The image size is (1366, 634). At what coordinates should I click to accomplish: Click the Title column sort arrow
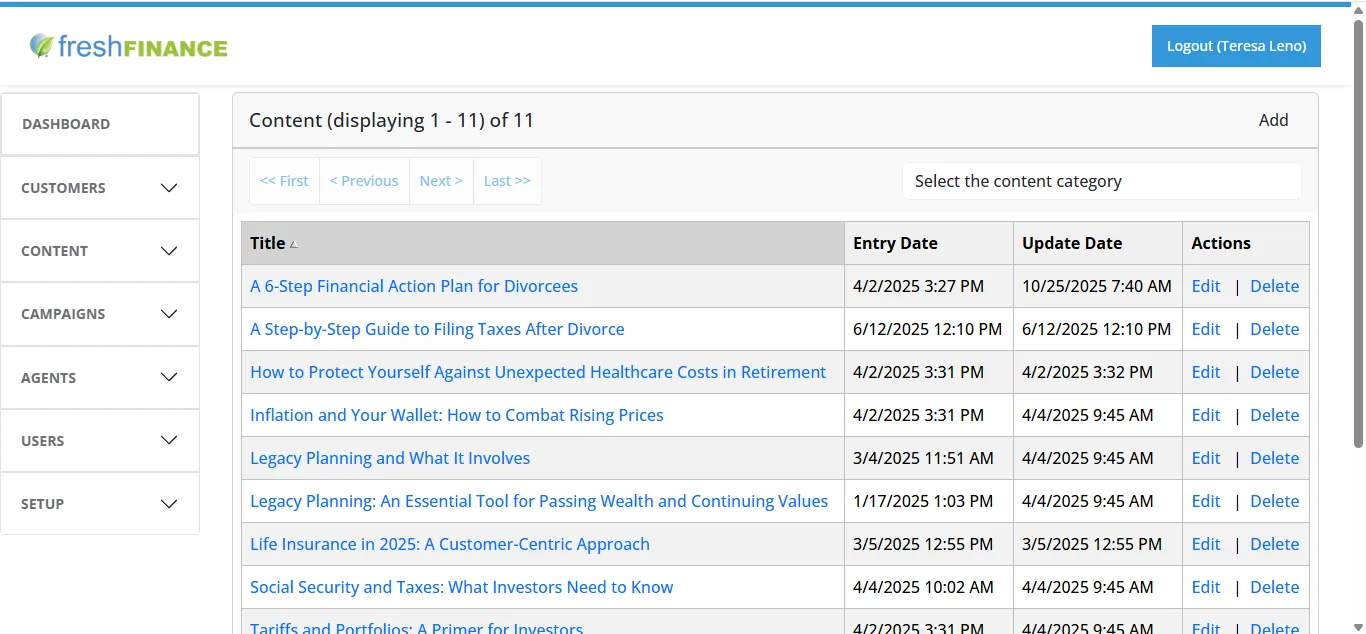(x=294, y=244)
